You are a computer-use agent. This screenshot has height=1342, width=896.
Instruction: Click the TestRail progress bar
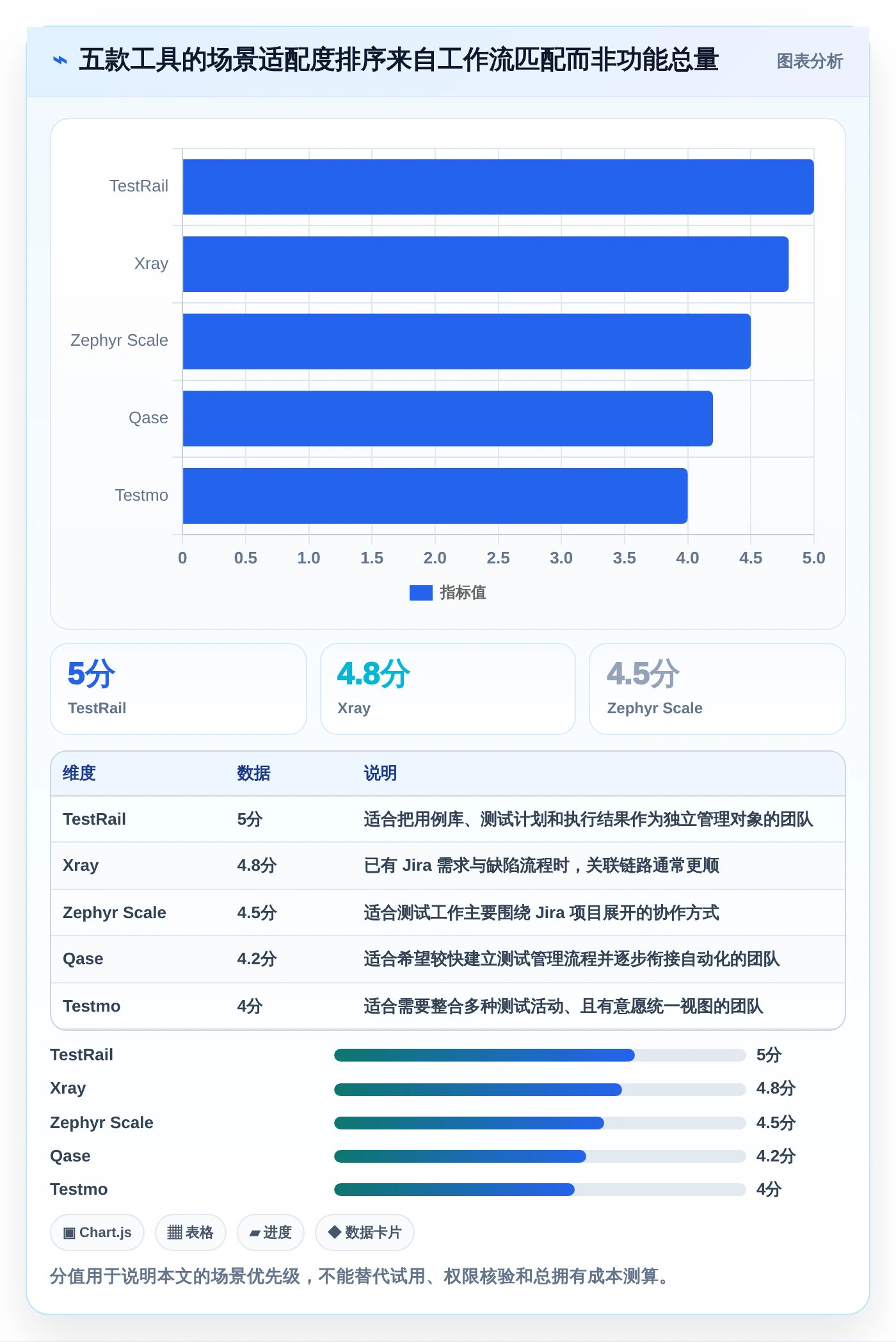(540, 1055)
